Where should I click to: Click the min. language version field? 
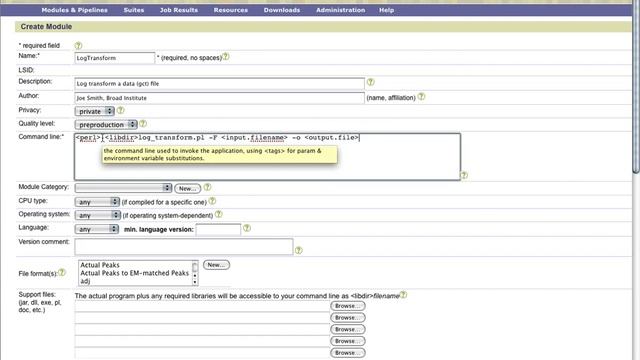point(218,229)
